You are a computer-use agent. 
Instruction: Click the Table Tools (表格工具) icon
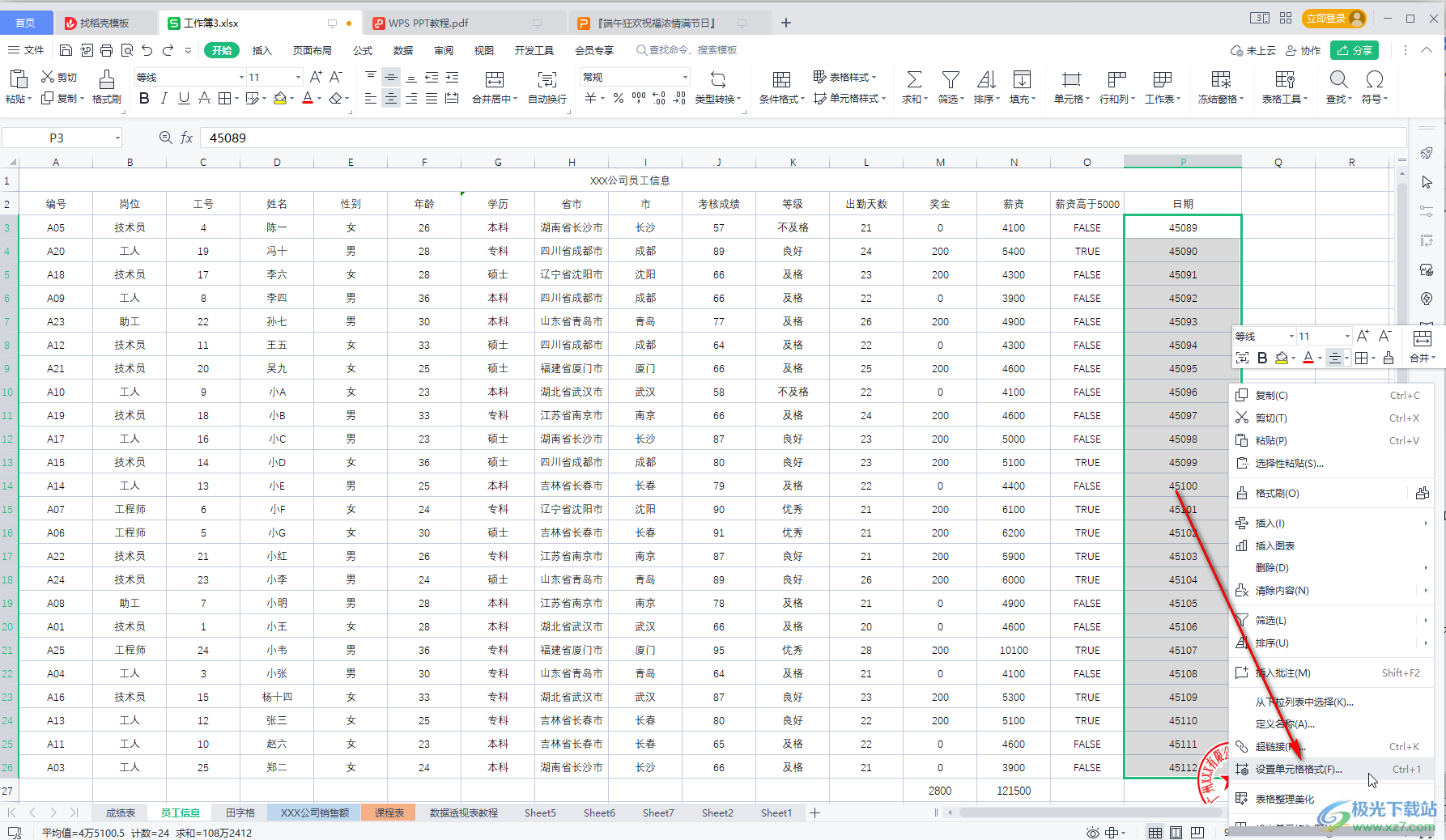coord(1284,79)
